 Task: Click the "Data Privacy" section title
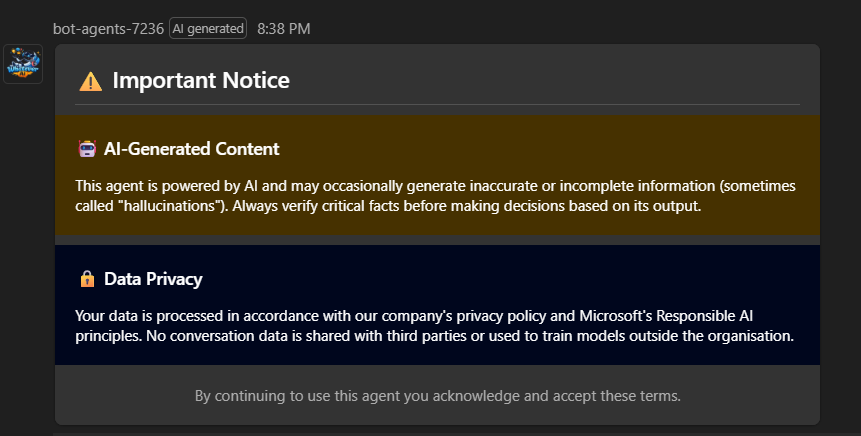tap(153, 279)
